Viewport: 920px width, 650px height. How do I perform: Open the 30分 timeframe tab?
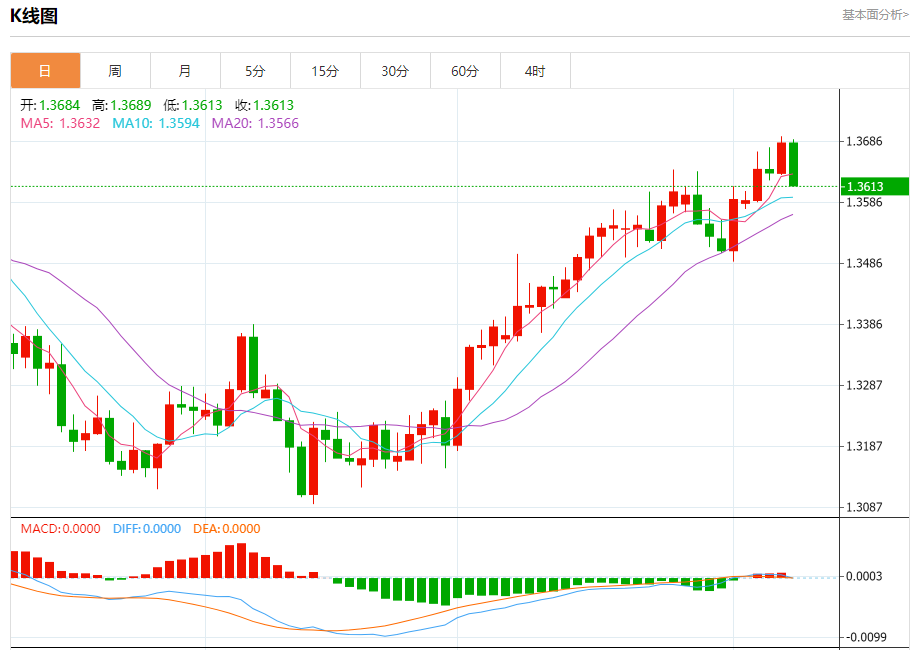[x=395, y=70]
